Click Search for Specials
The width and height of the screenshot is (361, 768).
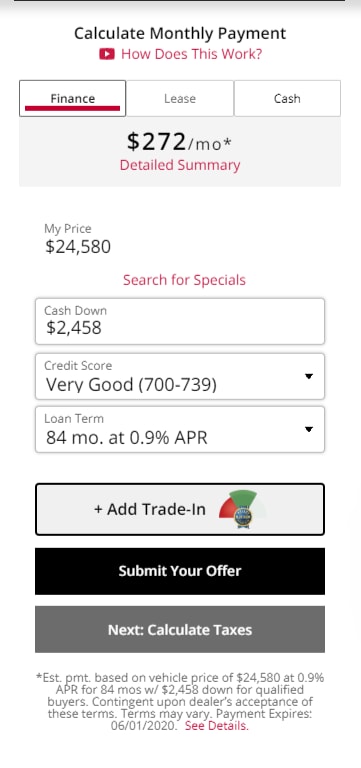(x=184, y=280)
